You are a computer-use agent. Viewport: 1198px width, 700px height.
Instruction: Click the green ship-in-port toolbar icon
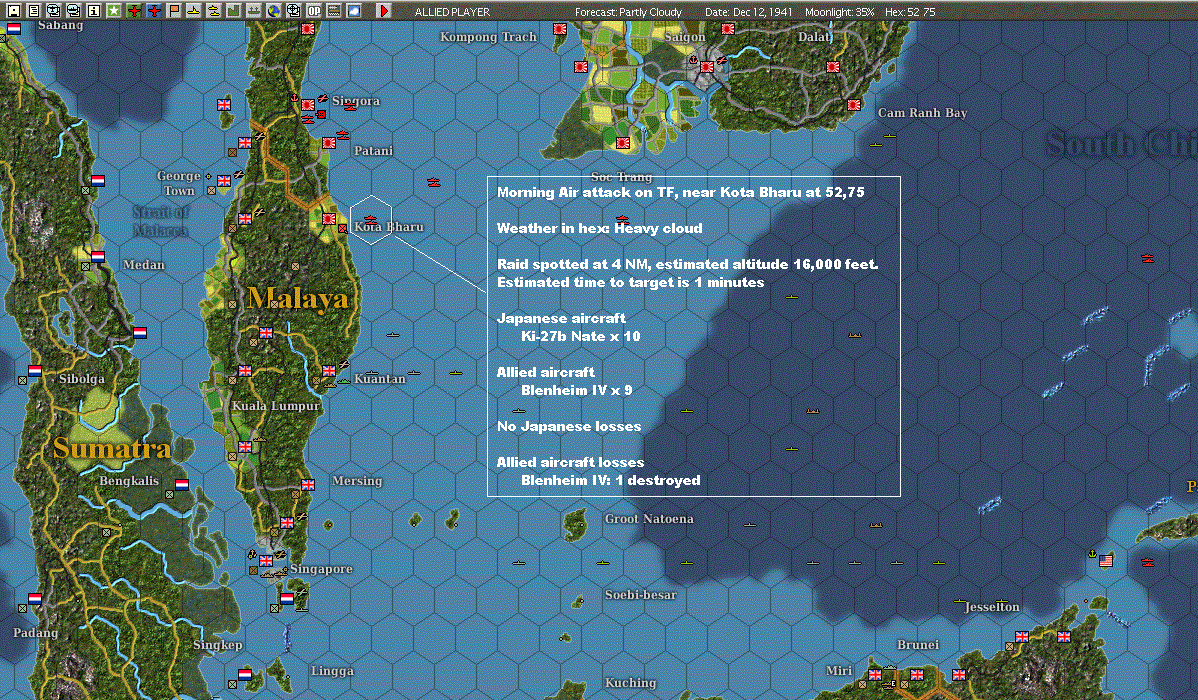(x=253, y=11)
